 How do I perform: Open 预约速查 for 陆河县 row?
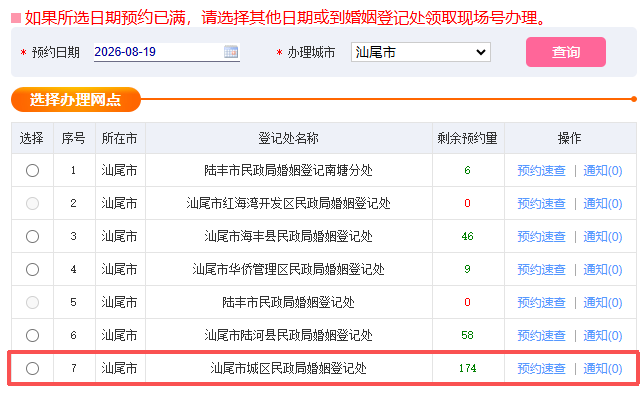coord(541,336)
